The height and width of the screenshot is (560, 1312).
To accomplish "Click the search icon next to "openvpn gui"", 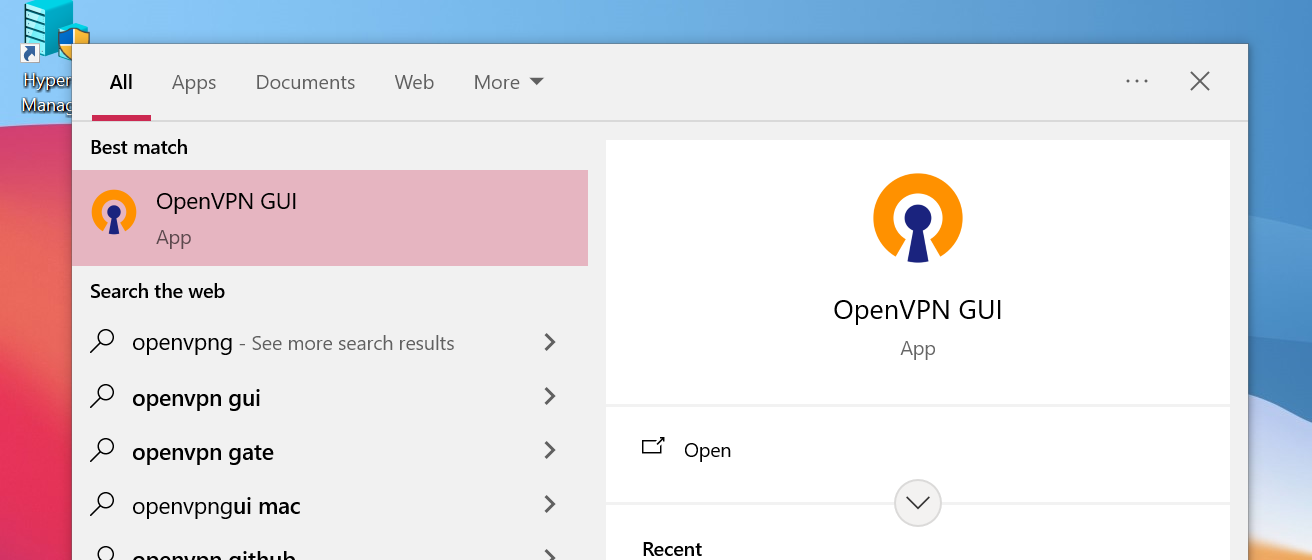I will point(103,397).
